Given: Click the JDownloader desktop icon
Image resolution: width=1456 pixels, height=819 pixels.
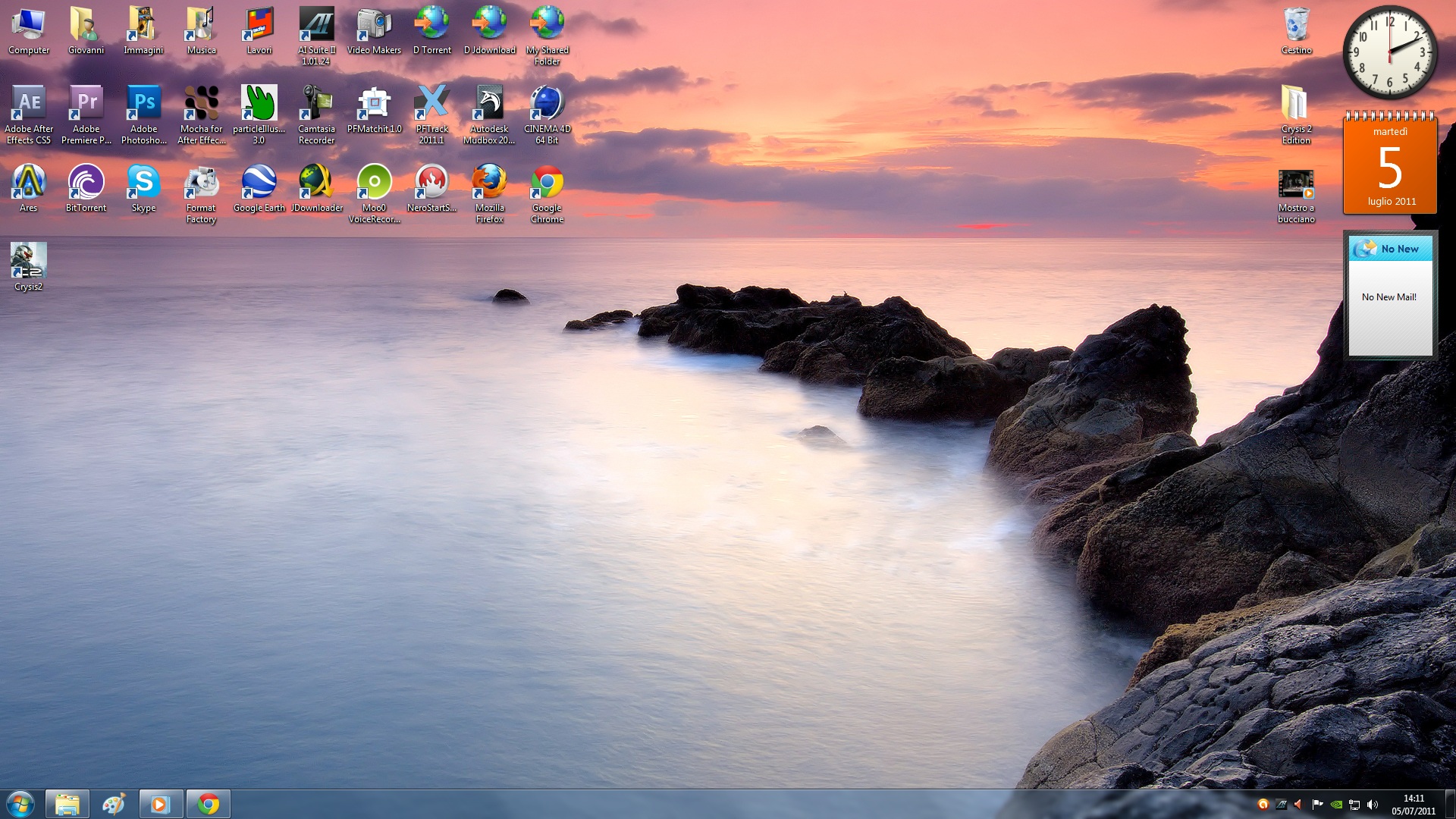Looking at the screenshot, I should tap(316, 184).
